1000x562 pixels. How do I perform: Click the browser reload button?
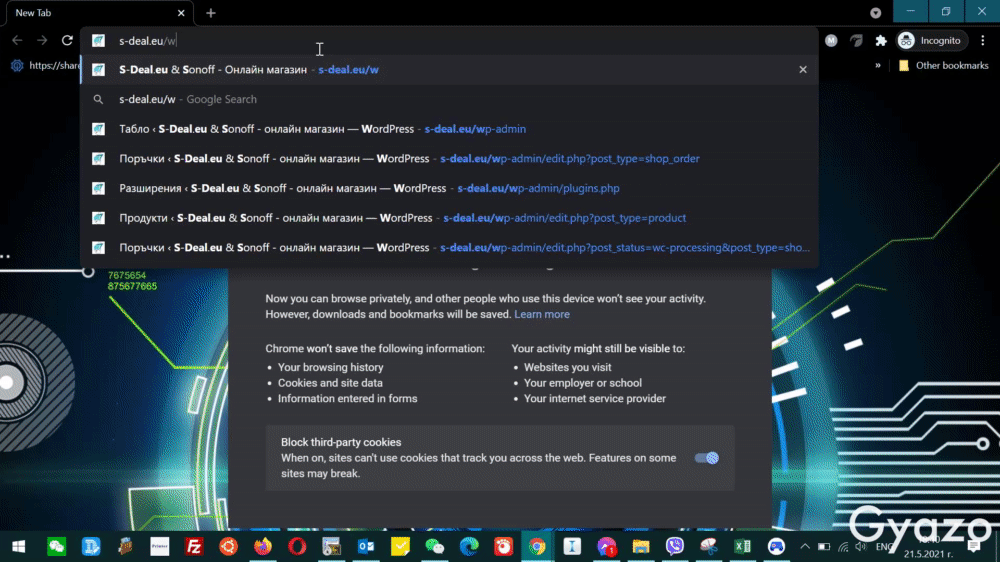point(67,40)
